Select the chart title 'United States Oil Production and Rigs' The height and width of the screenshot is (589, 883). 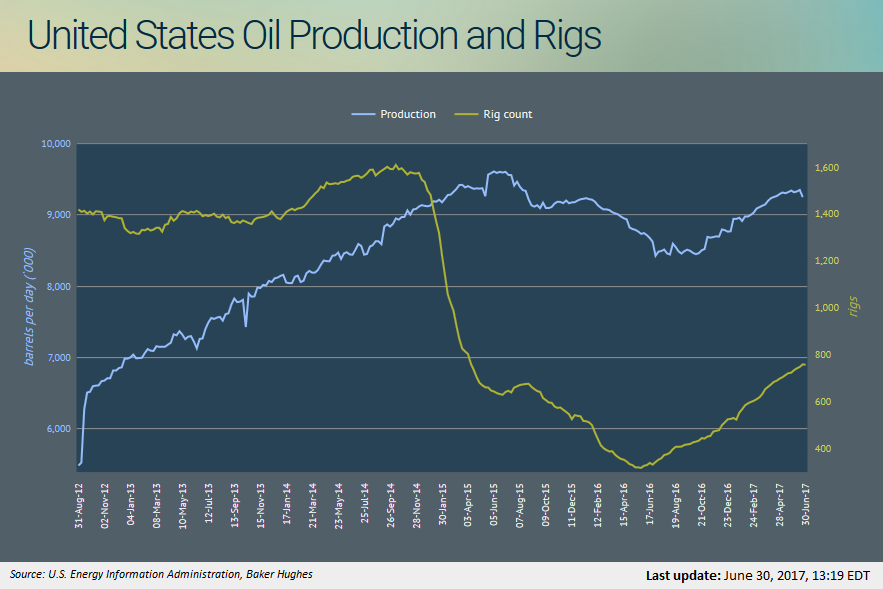316,36
